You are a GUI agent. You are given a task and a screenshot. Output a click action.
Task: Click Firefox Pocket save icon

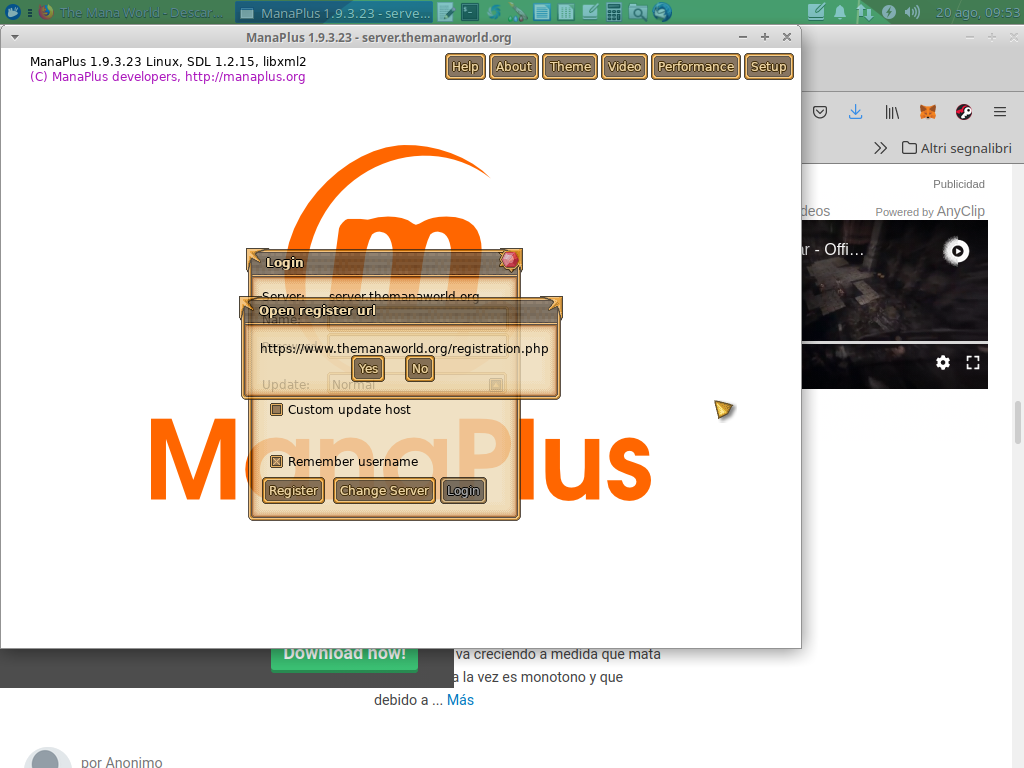pyautogui.click(x=820, y=112)
